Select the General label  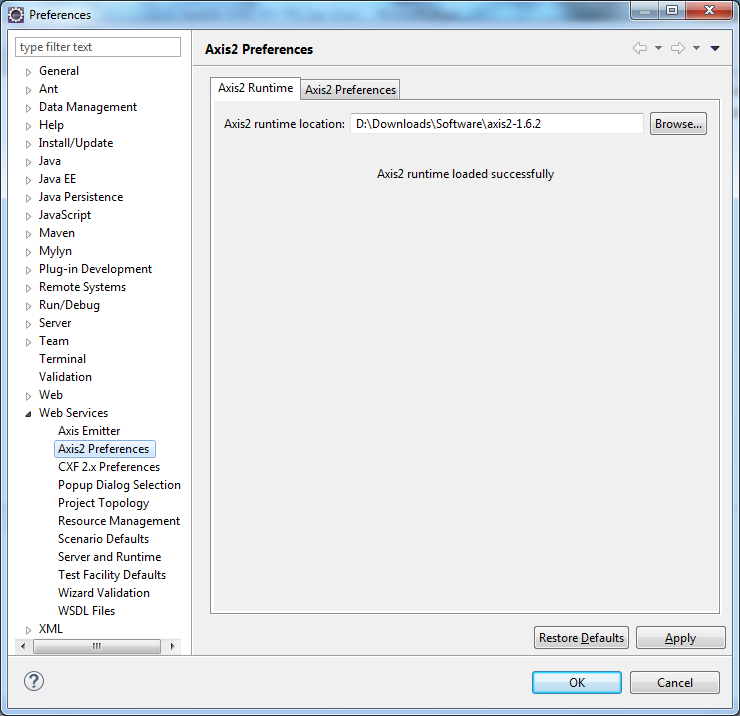click(59, 71)
